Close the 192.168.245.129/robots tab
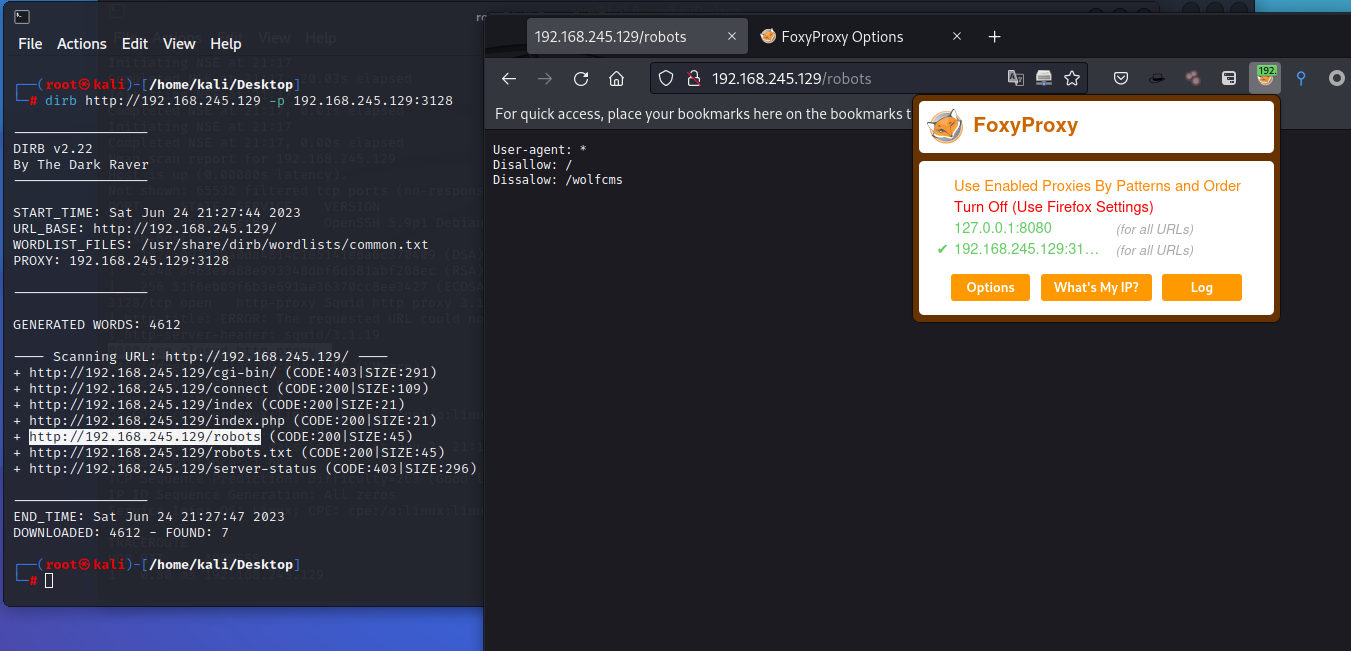Viewport: 1351px width, 651px height. (732, 37)
